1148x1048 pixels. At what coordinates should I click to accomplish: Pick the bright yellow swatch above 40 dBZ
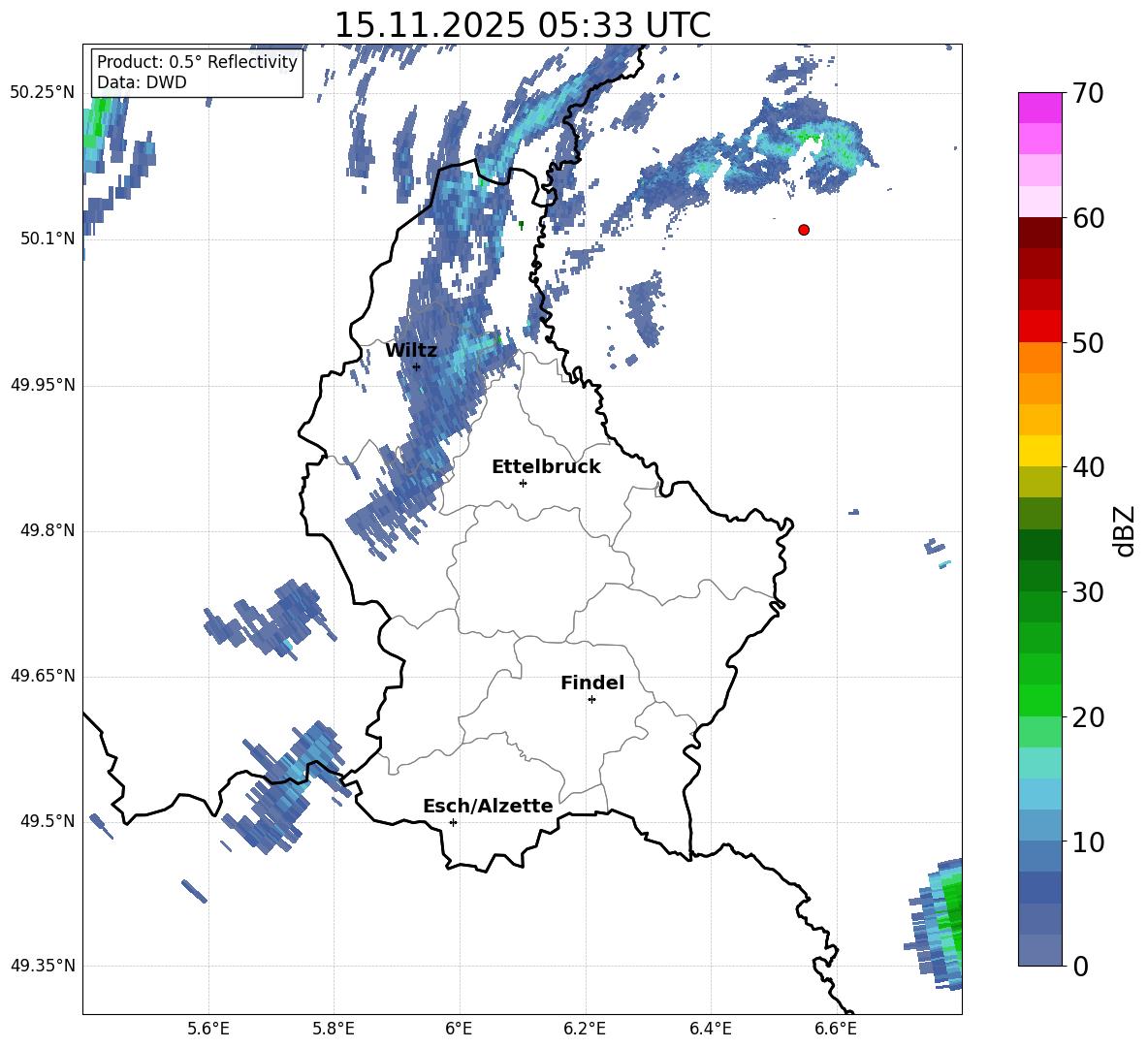1039,451
